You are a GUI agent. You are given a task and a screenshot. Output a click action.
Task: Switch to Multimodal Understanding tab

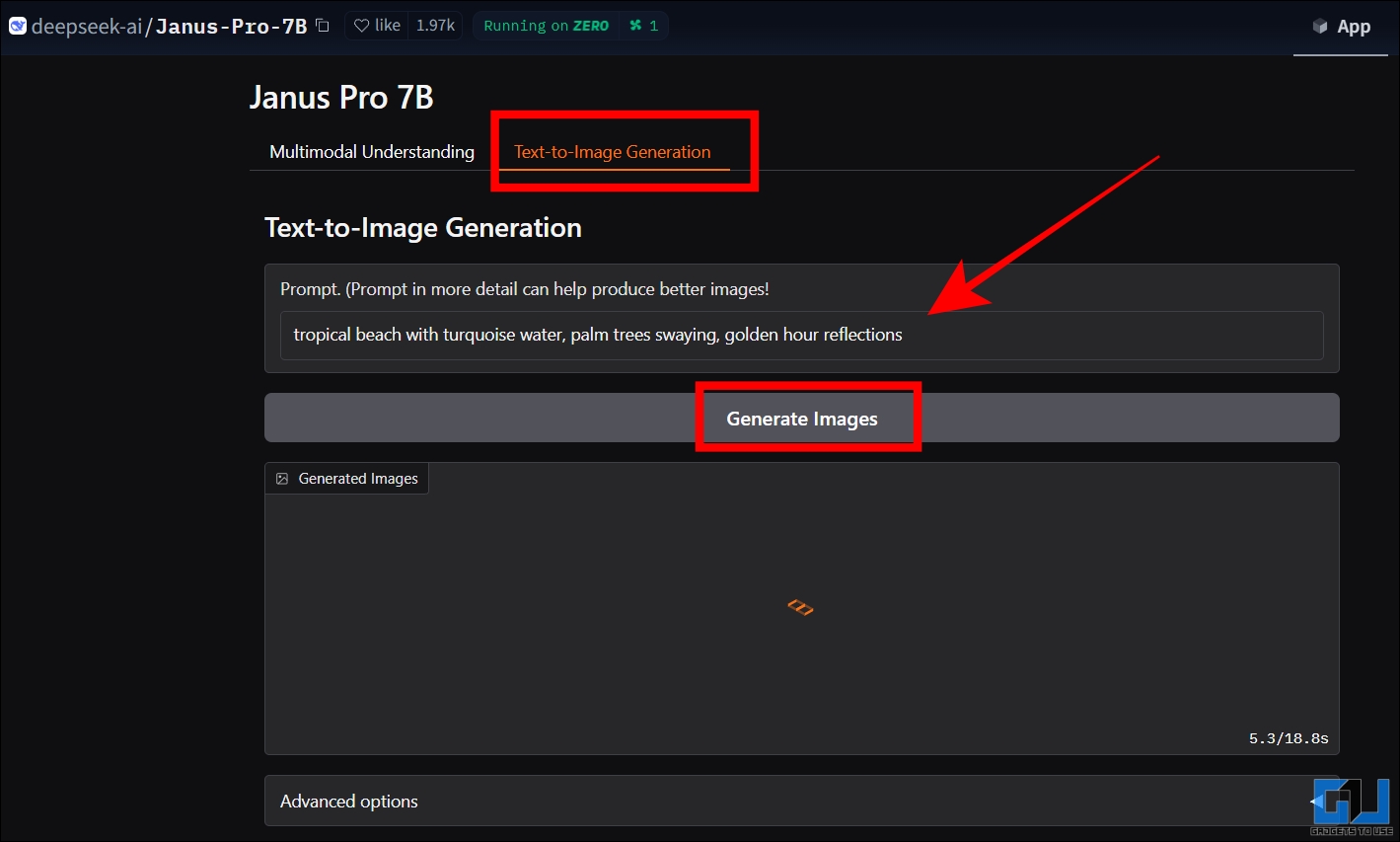tap(372, 152)
